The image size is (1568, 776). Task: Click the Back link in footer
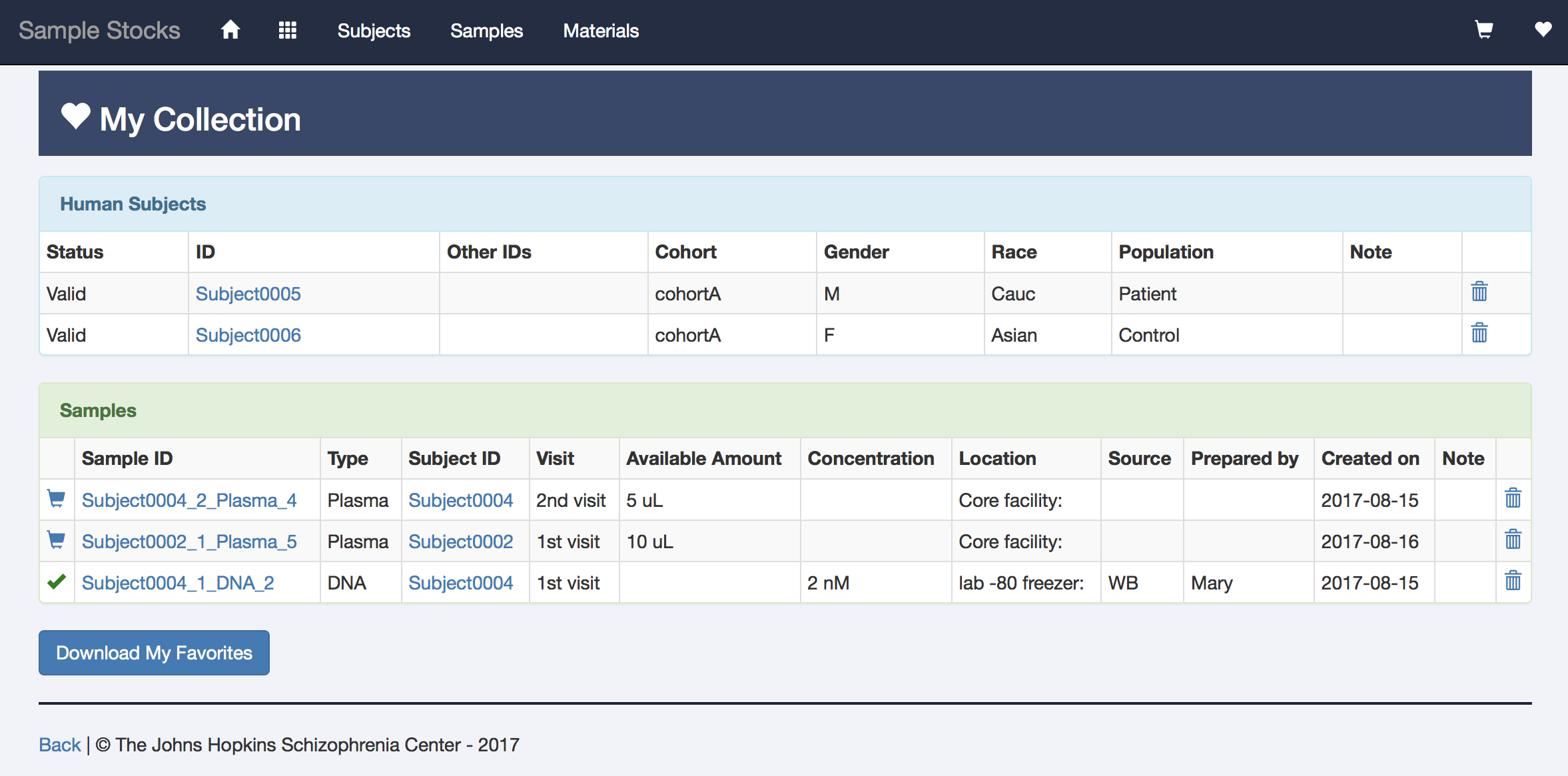coord(59,745)
